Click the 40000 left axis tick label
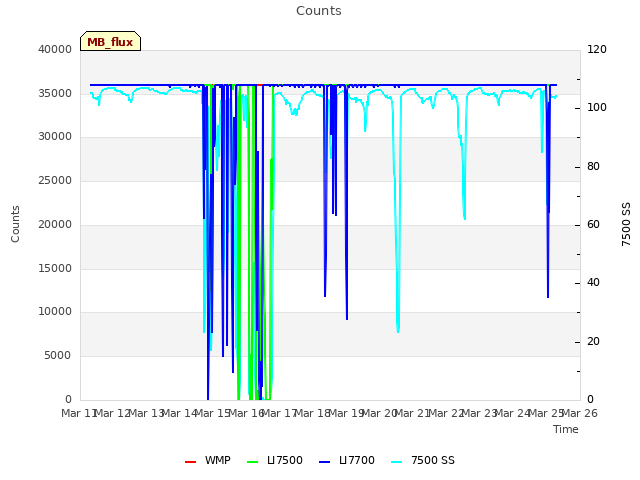This screenshot has width=640, height=480. point(55,49)
